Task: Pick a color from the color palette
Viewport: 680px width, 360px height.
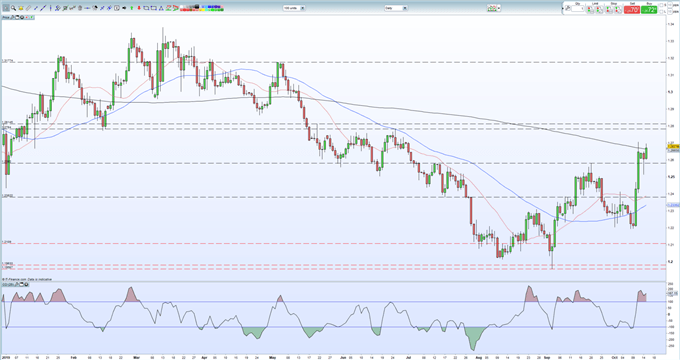Action: [x=202, y=8]
